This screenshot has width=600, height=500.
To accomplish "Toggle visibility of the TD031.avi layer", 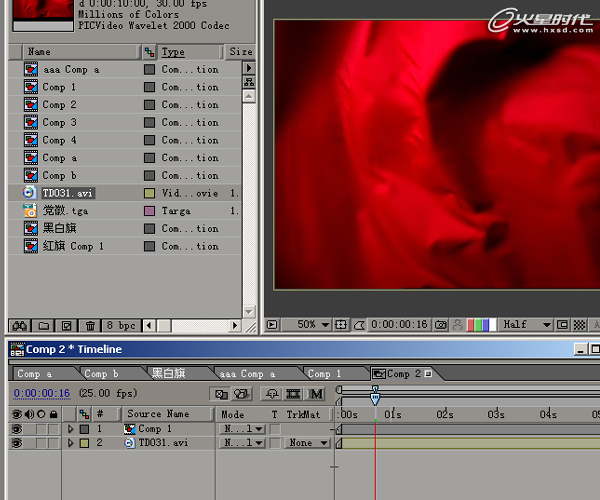I will (16, 443).
